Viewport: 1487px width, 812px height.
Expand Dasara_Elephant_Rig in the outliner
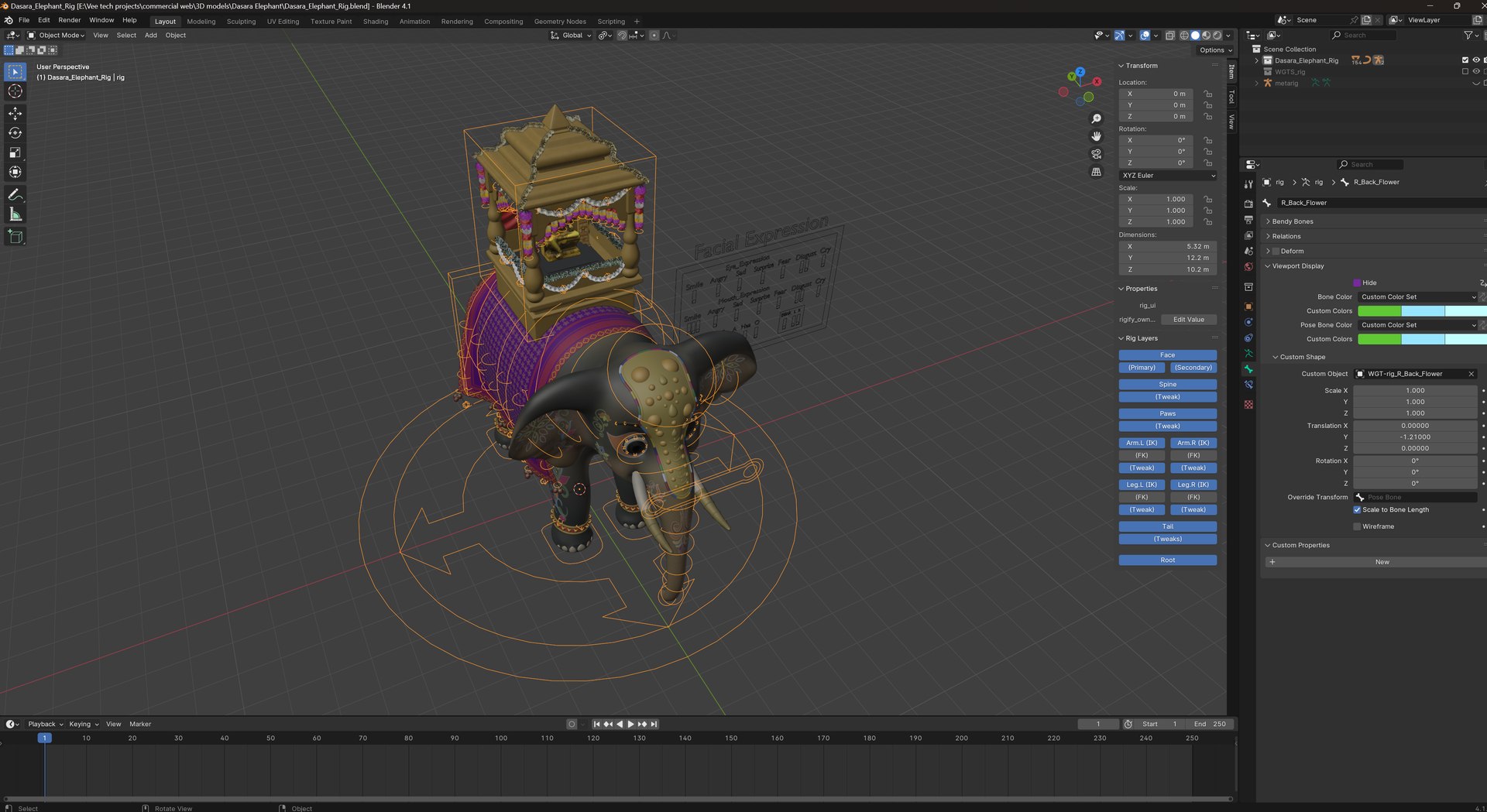pyautogui.click(x=1256, y=60)
